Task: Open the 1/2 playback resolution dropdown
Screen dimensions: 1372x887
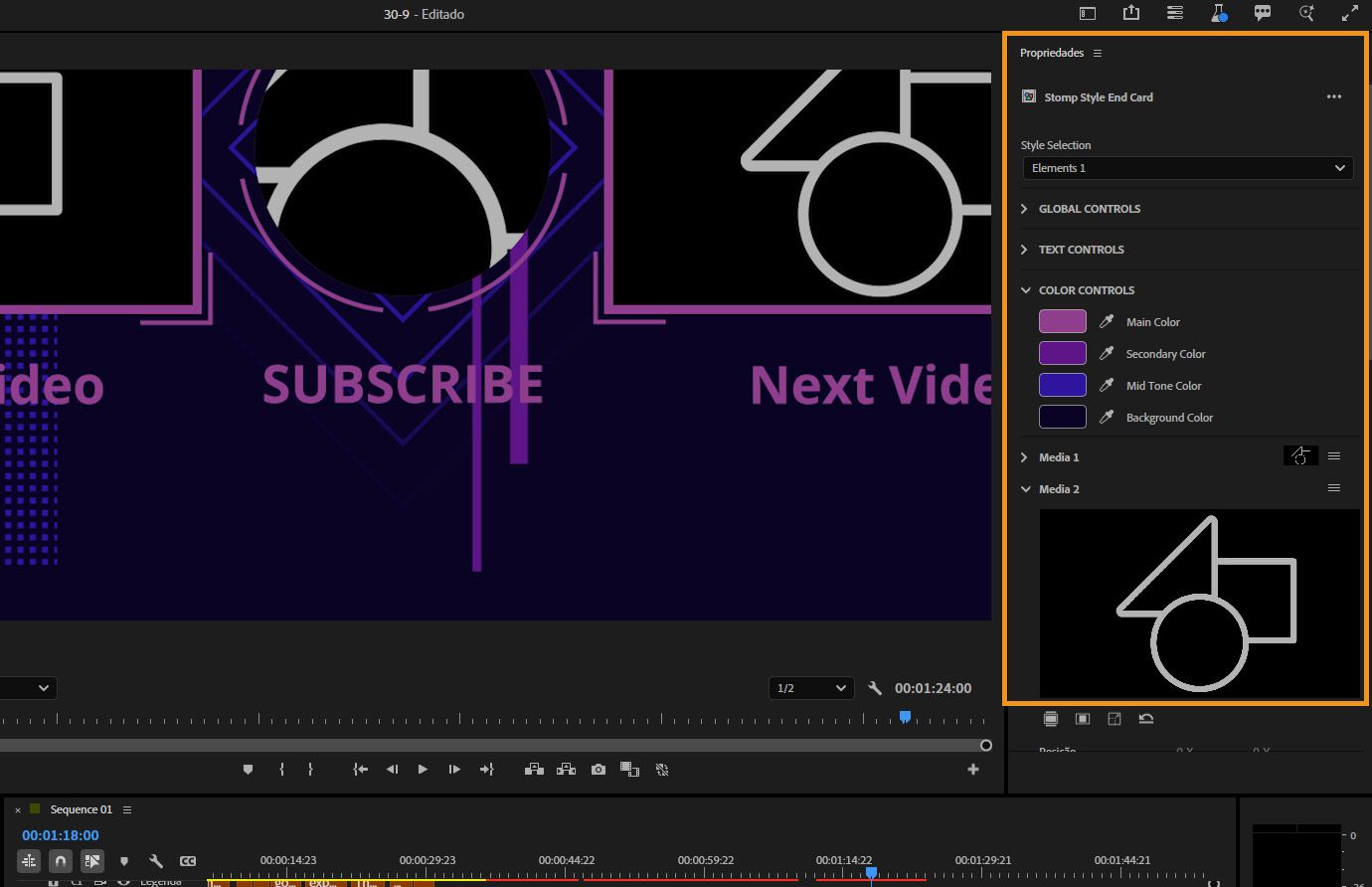Action: point(810,687)
